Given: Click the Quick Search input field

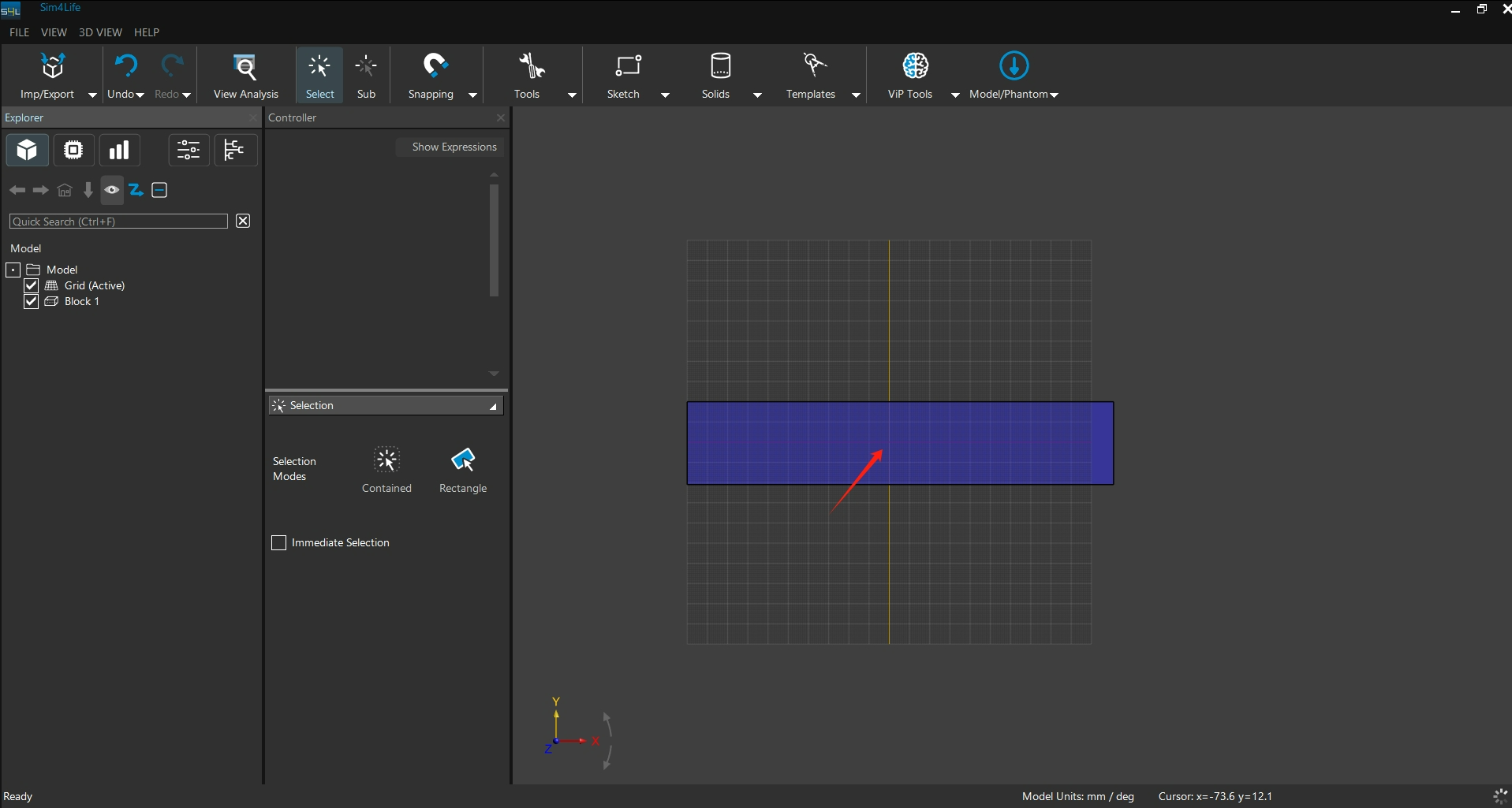Looking at the screenshot, I should click(118, 222).
